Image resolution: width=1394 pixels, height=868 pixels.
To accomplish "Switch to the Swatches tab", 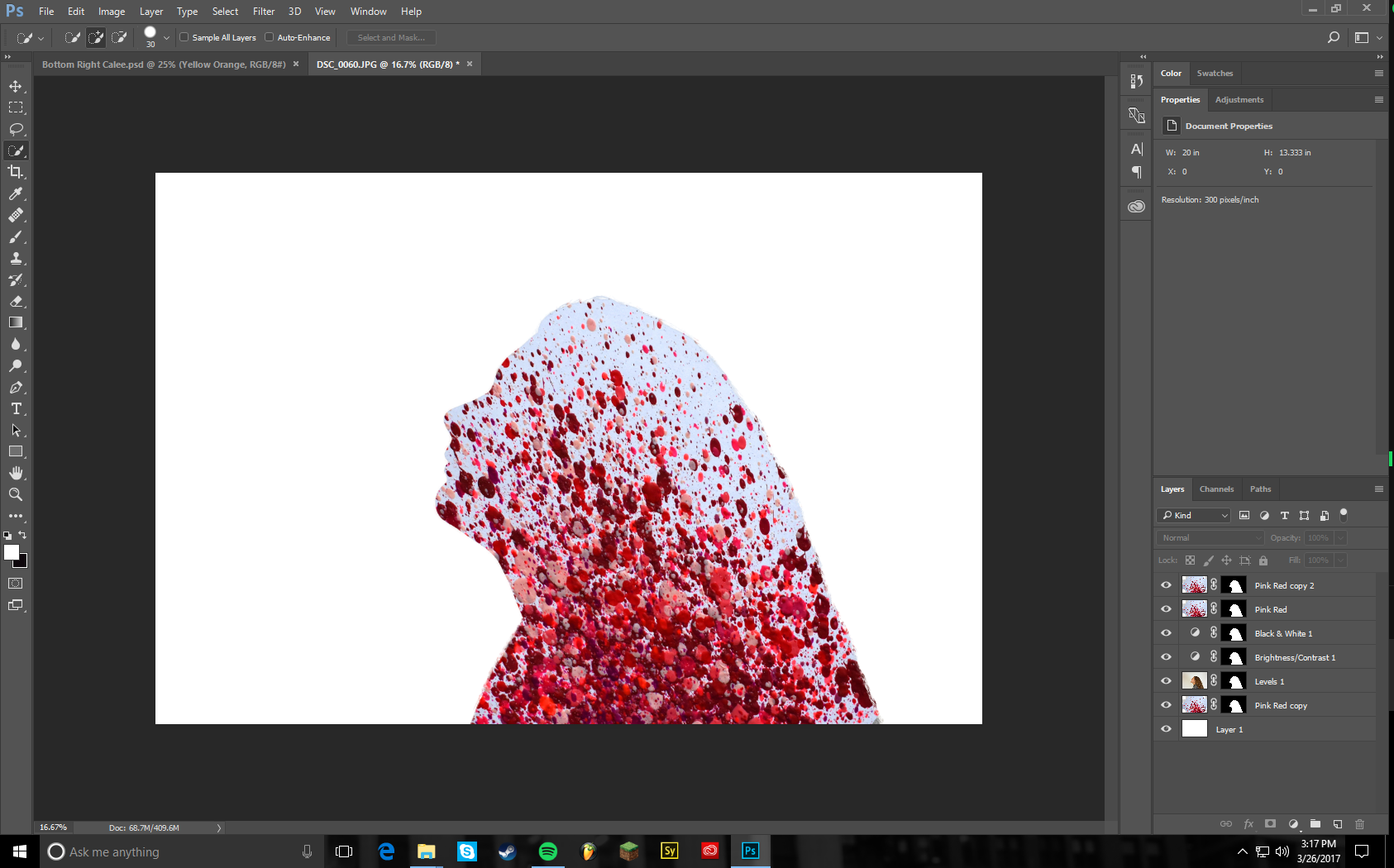I will tap(1215, 74).
